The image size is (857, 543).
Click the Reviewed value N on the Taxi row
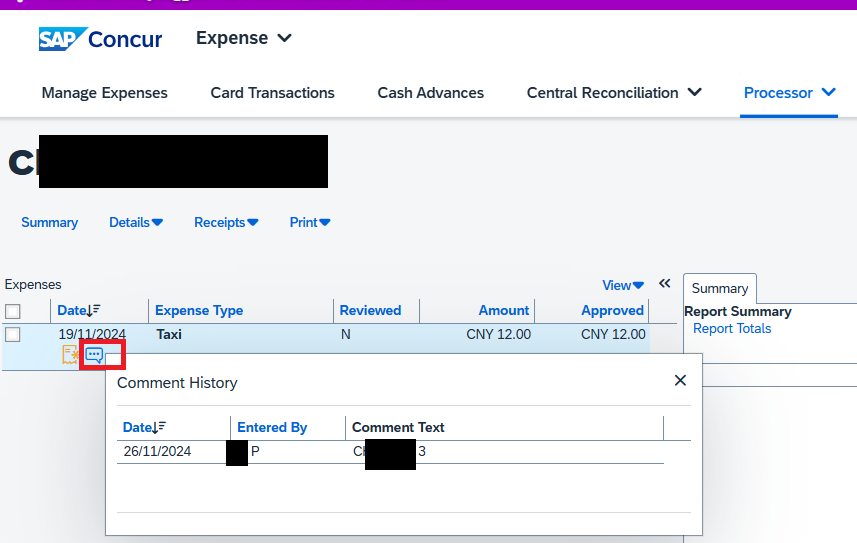345,334
